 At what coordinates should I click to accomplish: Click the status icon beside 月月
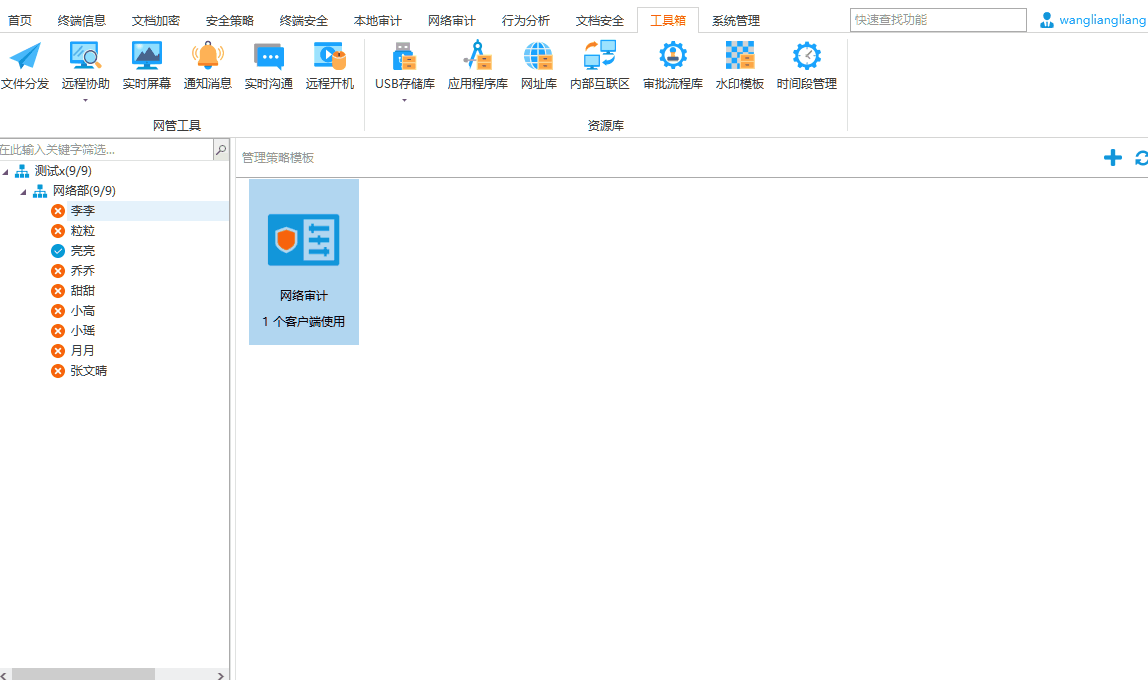[x=58, y=351]
